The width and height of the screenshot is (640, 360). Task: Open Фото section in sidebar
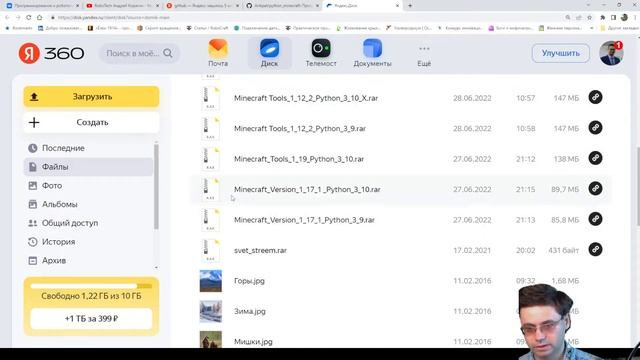pyautogui.click(x=88, y=186)
